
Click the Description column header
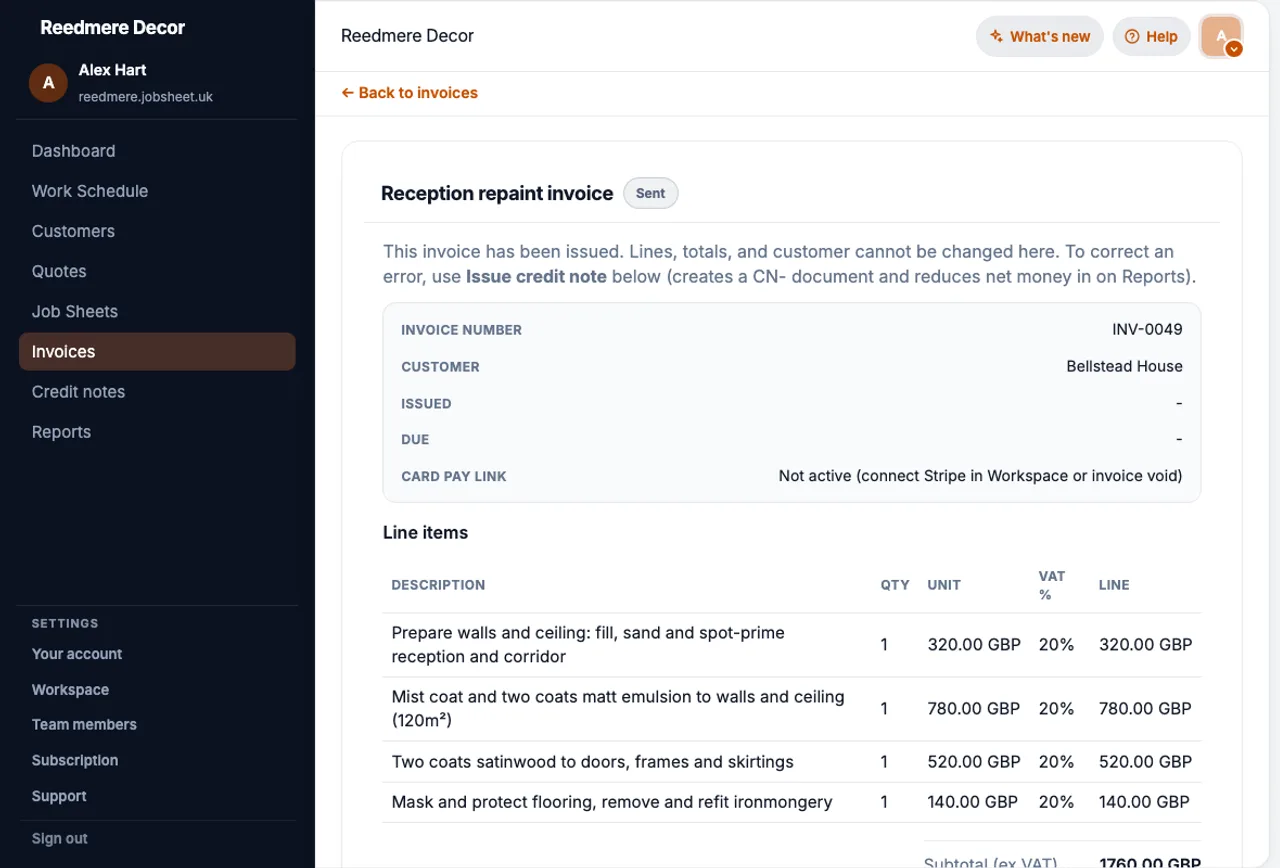pos(438,585)
